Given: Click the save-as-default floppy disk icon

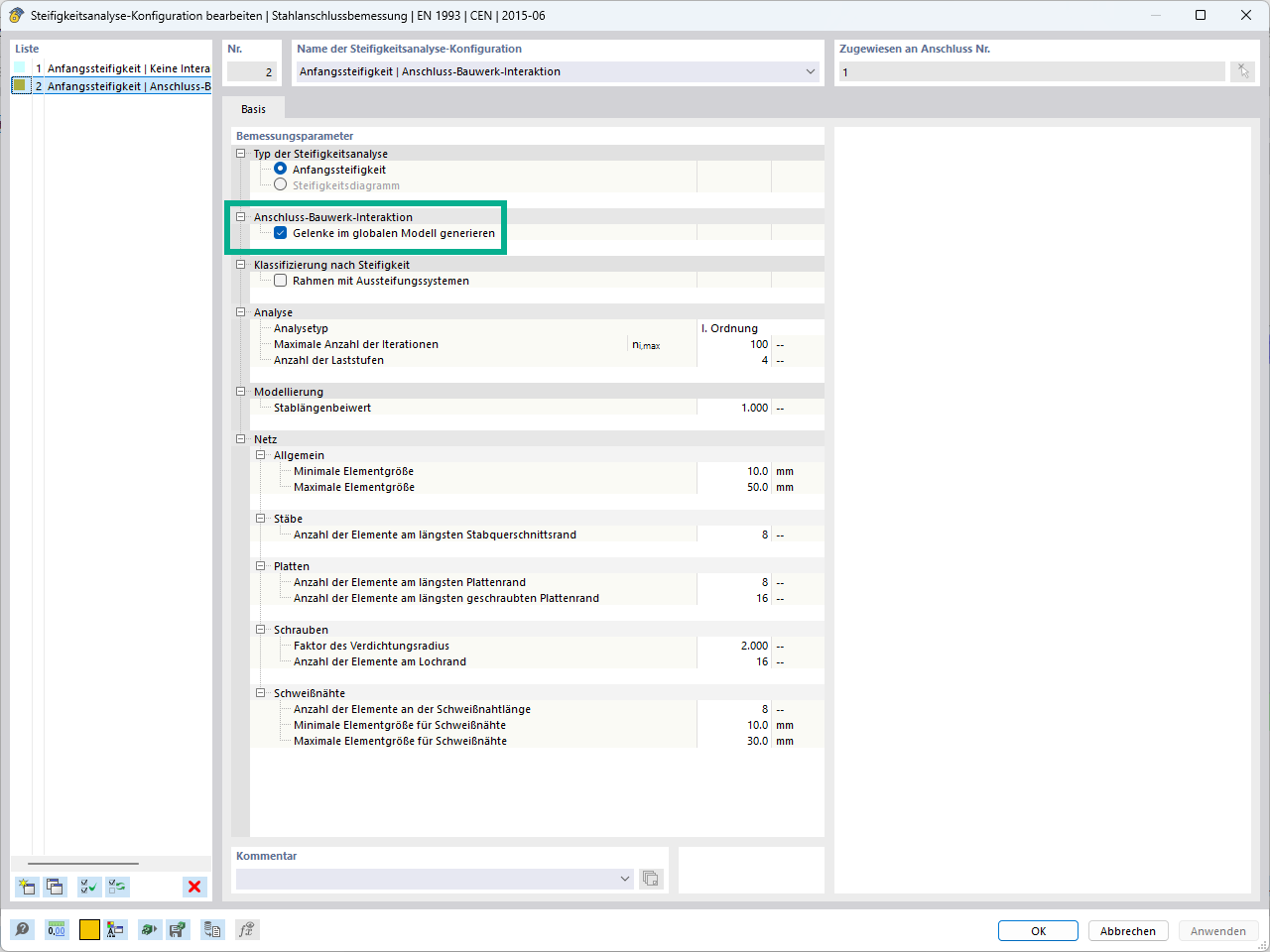Looking at the screenshot, I should point(178,929).
